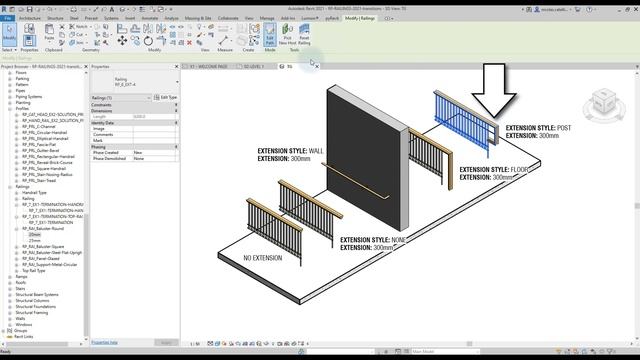Open the Structure ribbon tab
This screenshot has width=640, height=360.
pyautogui.click(x=55, y=18)
